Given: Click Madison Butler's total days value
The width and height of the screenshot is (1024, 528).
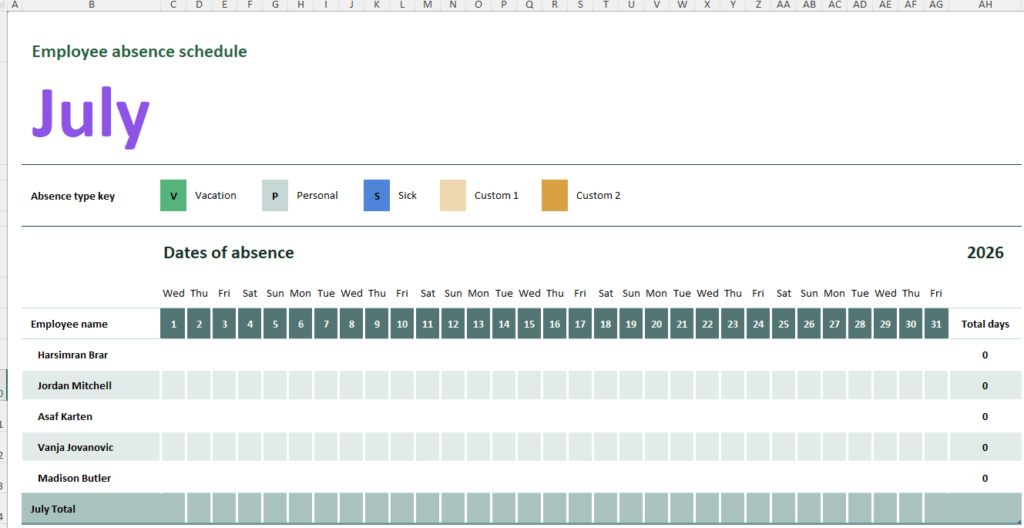Looking at the screenshot, I should pos(985,478).
